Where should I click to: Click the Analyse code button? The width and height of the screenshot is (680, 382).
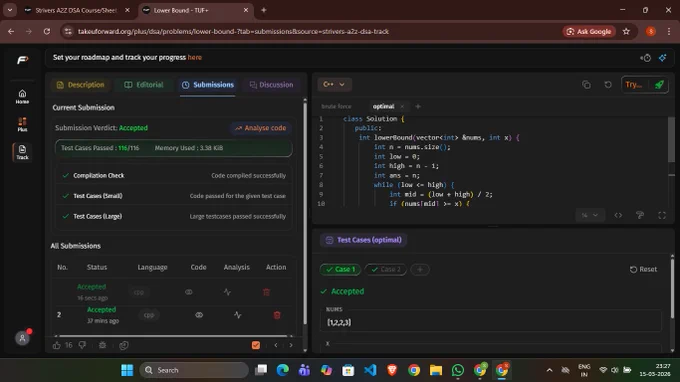point(260,128)
